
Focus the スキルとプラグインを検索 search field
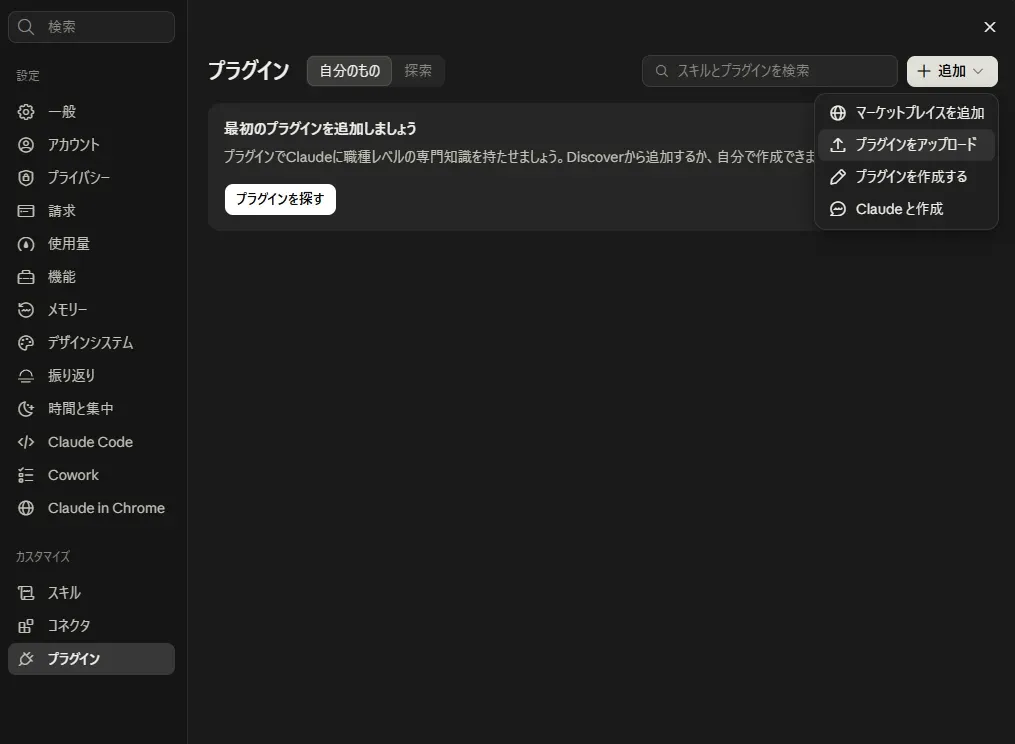pyautogui.click(x=770, y=71)
